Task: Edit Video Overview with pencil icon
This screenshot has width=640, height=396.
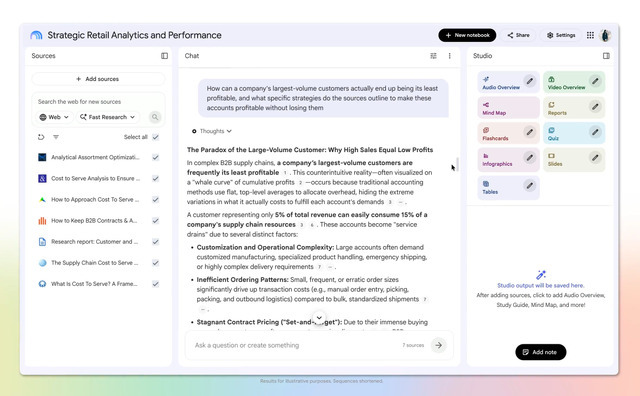Action: (596, 81)
